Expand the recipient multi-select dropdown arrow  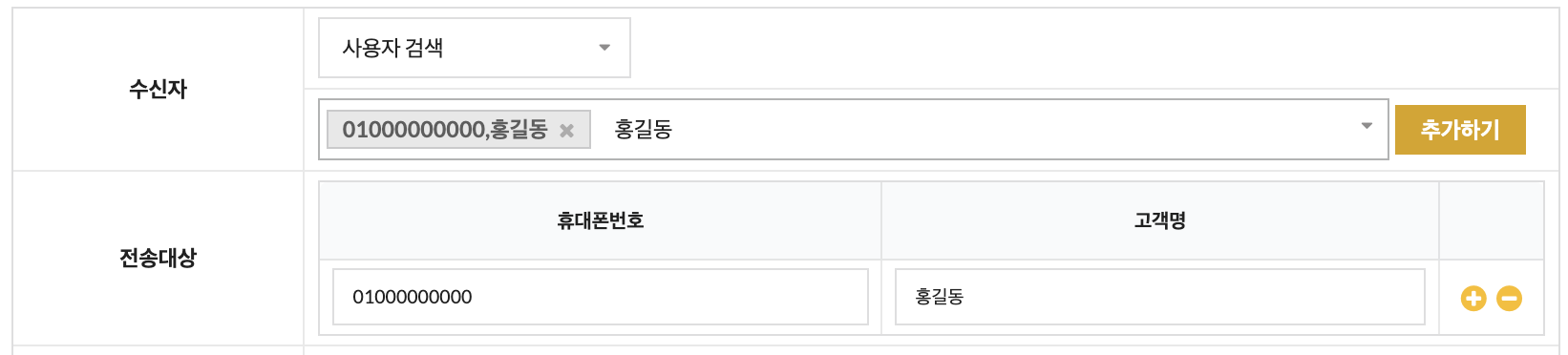1367,126
